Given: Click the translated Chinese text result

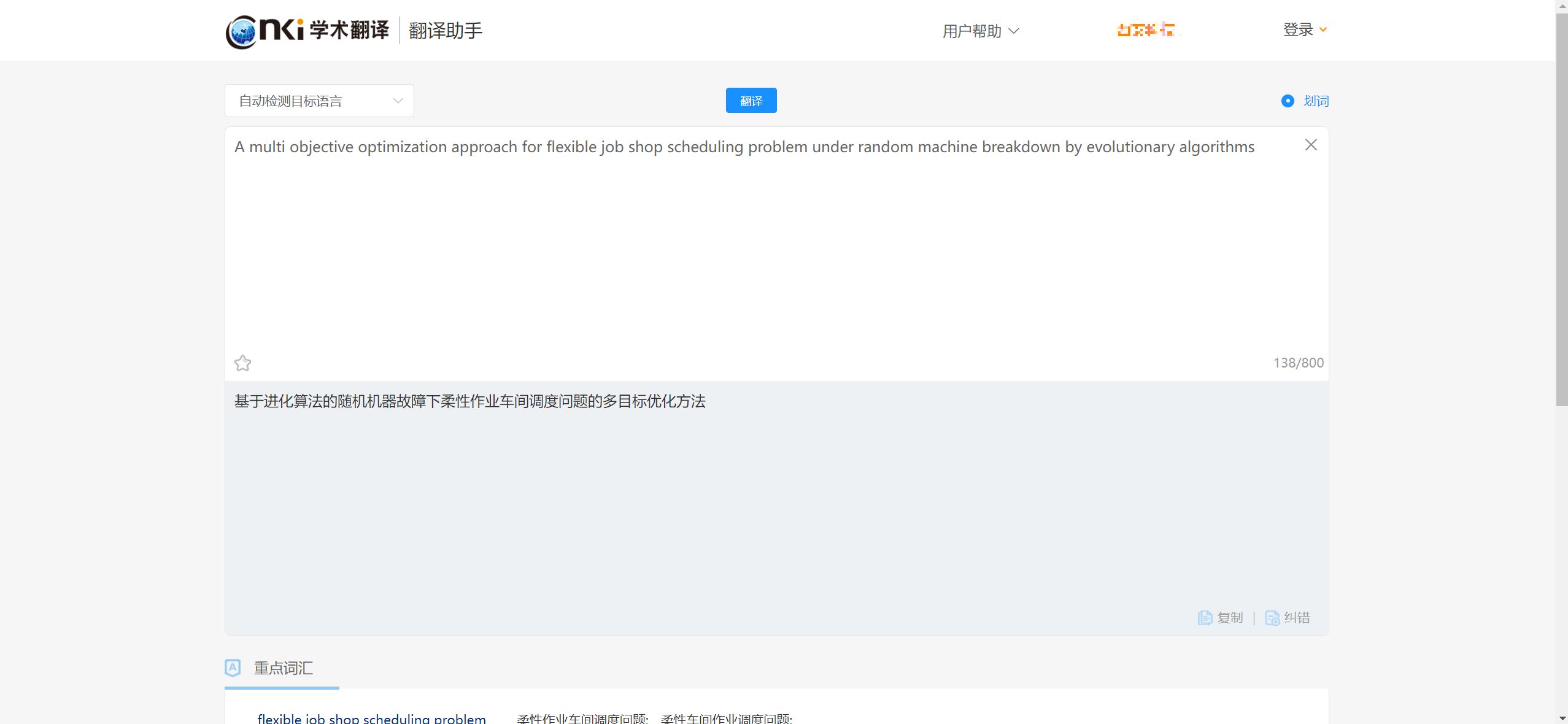Looking at the screenshot, I should tap(470, 401).
